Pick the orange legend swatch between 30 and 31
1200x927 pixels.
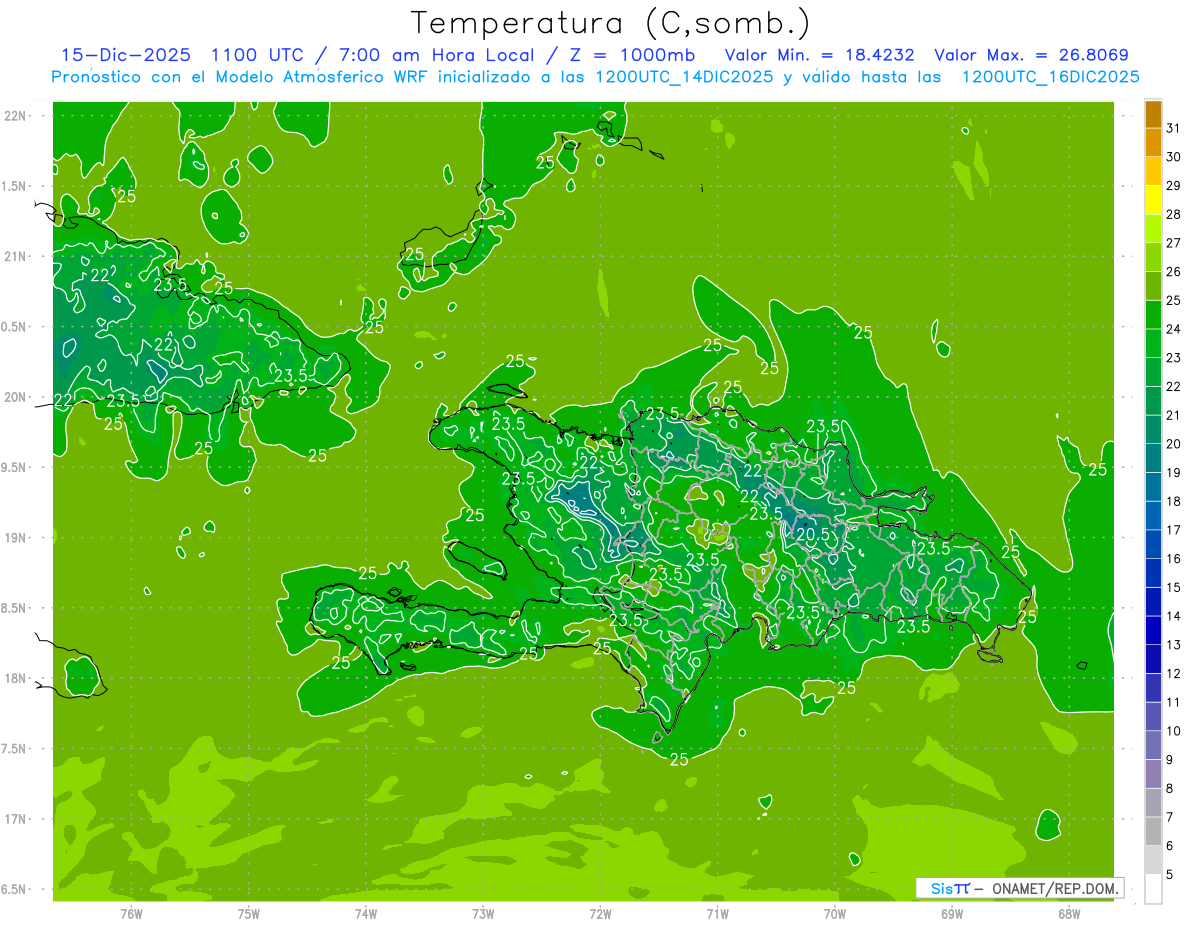click(x=1153, y=143)
